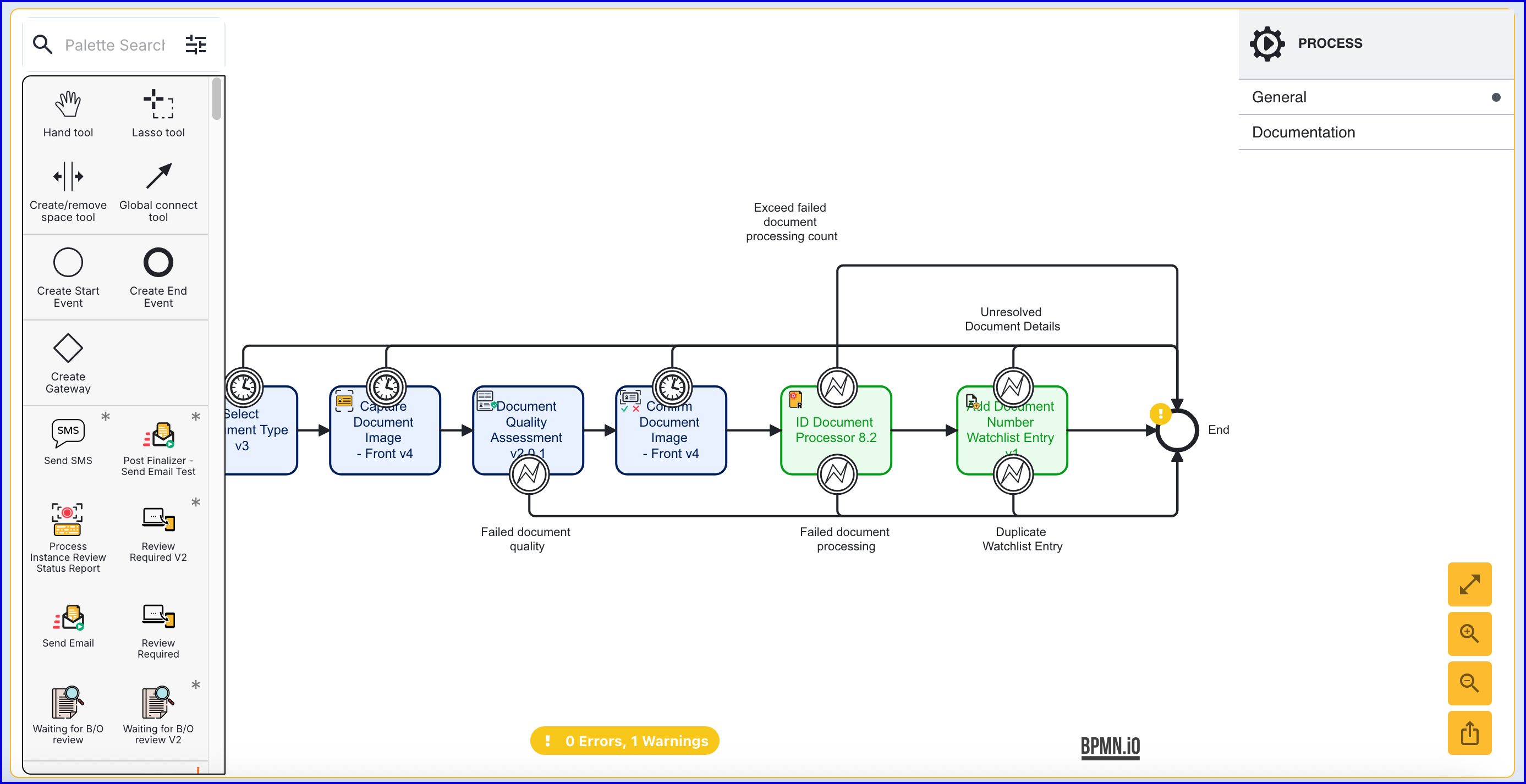Screen dimensions: 1526x784
Task: Choose the Global connect tool
Action: pyautogui.click(x=158, y=176)
